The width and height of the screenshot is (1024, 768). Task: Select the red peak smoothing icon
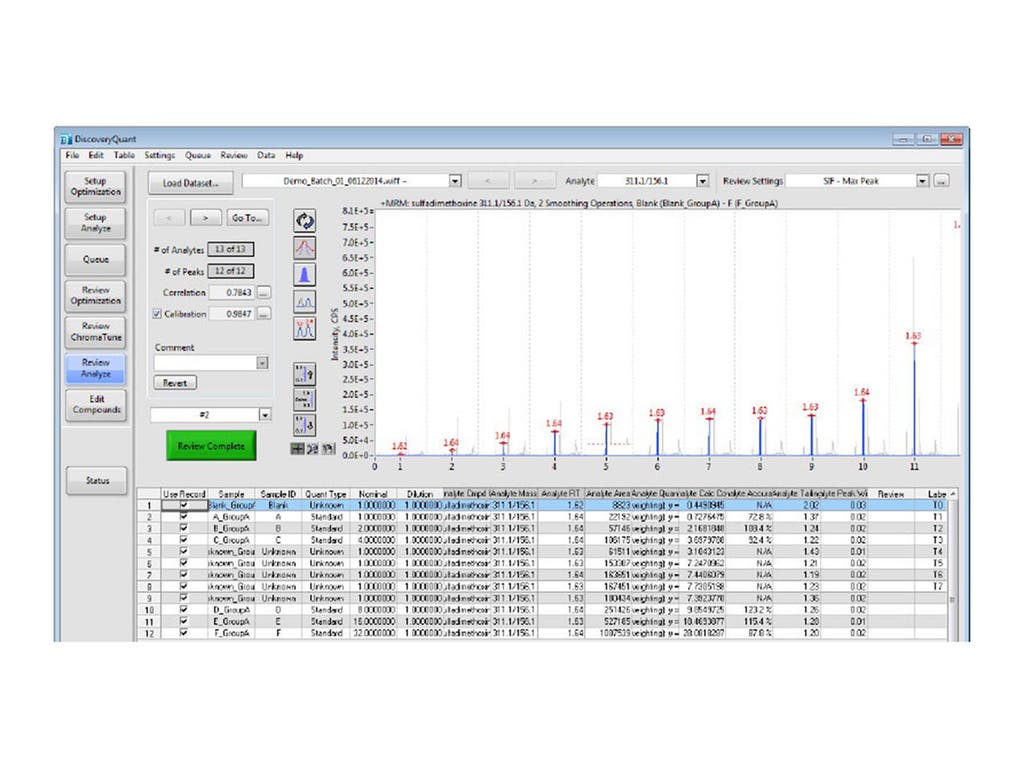[305, 247]
